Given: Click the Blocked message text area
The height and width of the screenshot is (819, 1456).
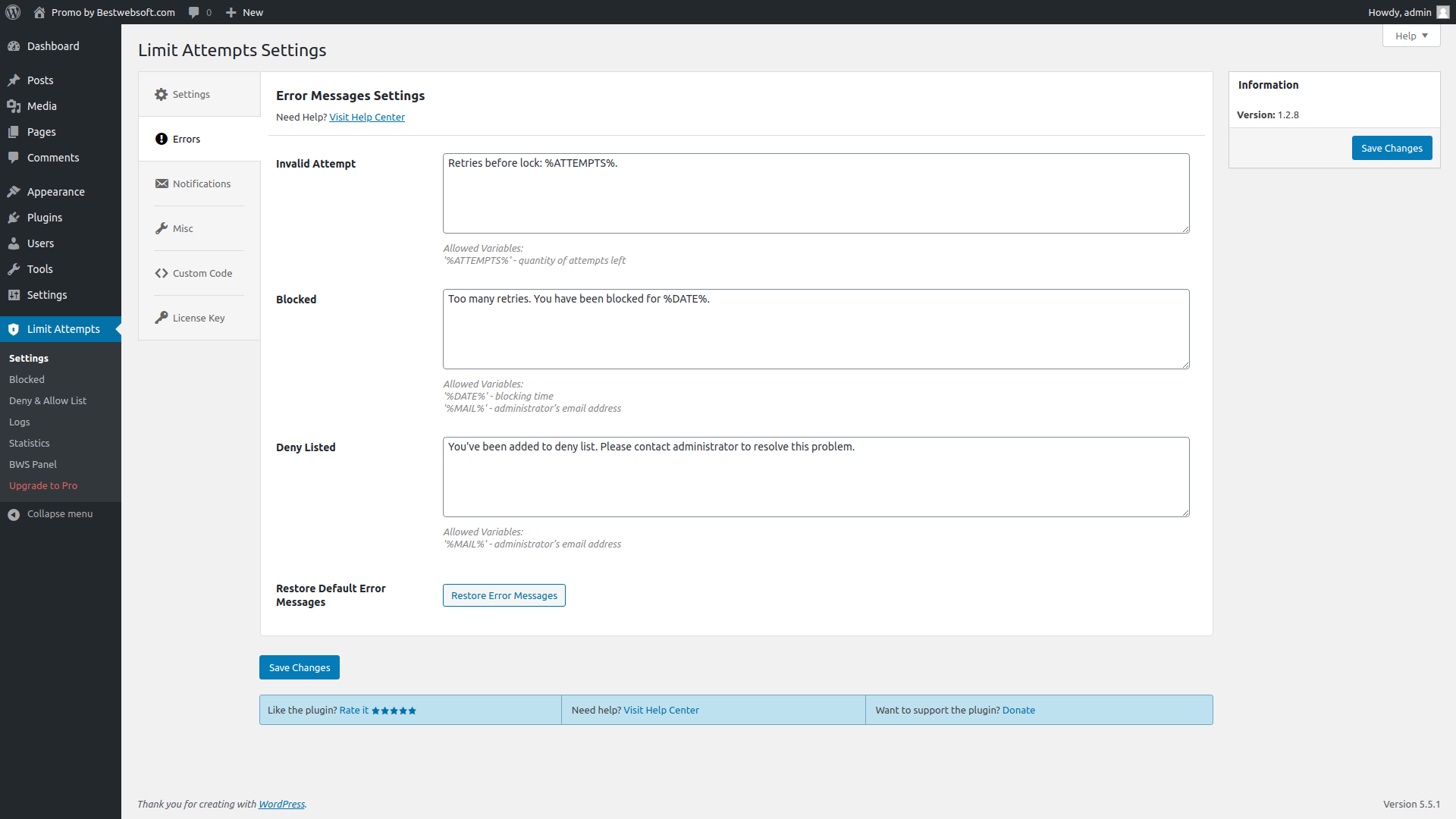Looking at the screenshot, I should [x=815, y=329].
